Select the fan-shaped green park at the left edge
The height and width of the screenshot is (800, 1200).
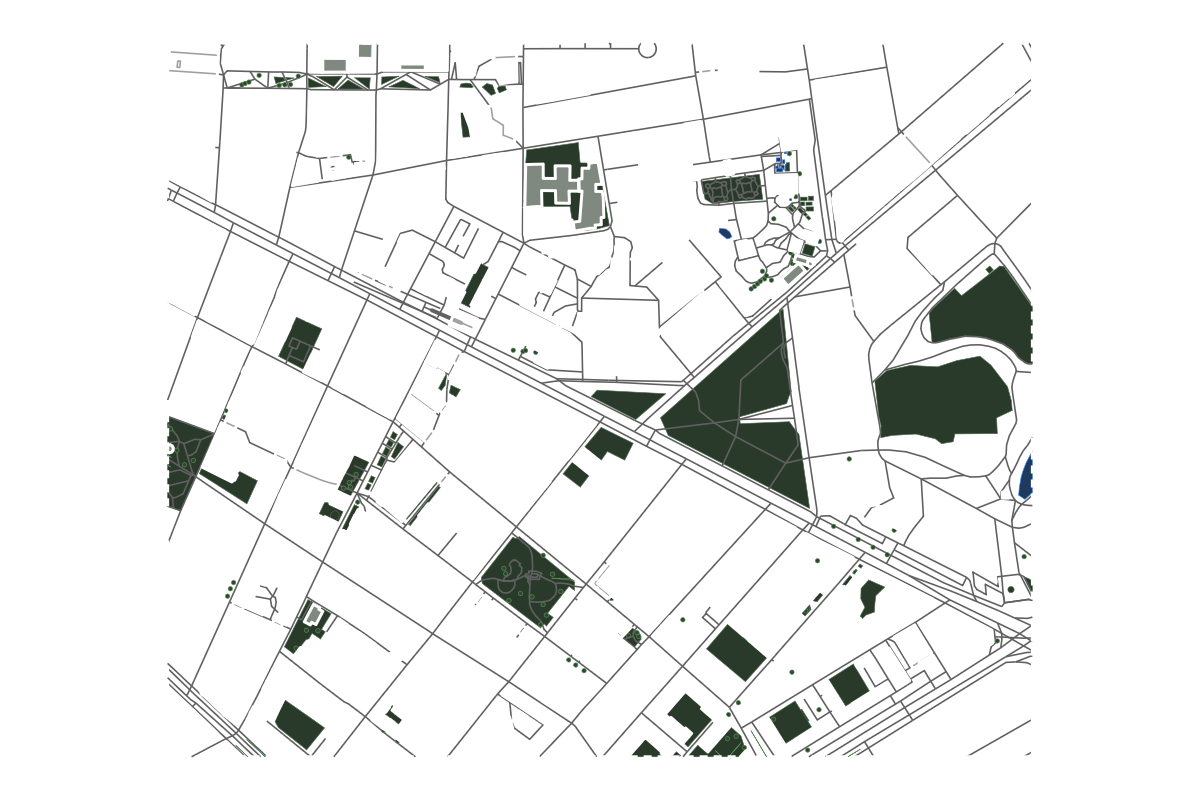point(188,463)
